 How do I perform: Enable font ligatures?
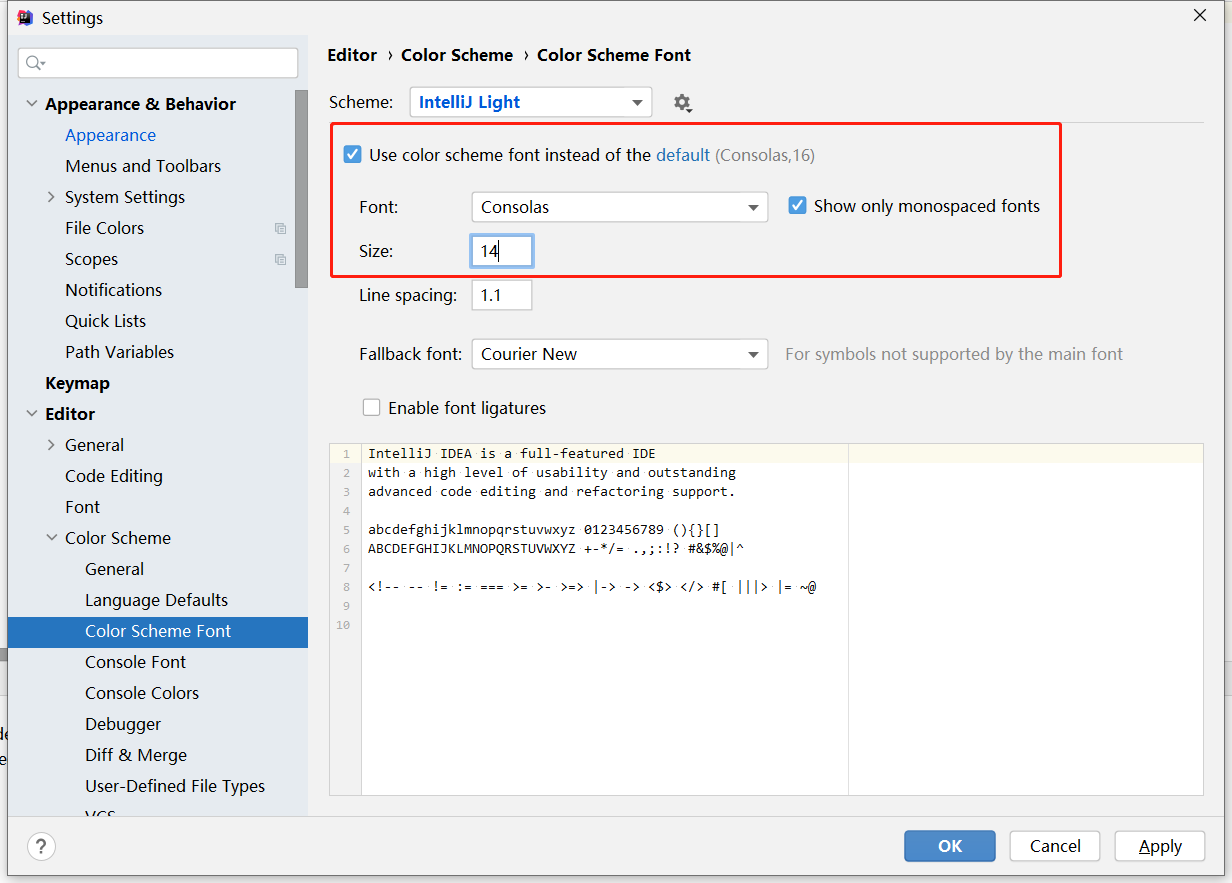pos(371,407)
